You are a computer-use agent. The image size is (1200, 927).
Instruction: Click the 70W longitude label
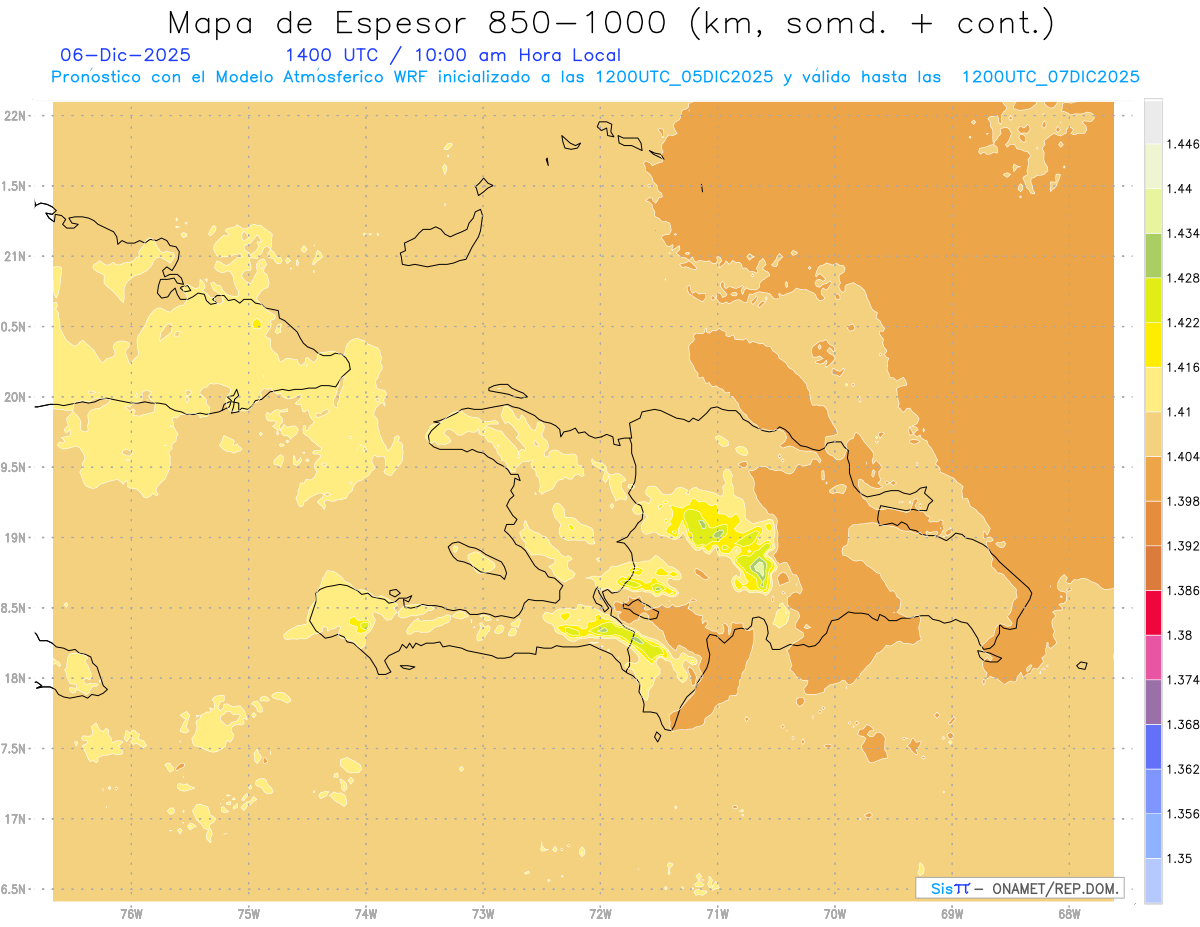[x=835, y=913]
